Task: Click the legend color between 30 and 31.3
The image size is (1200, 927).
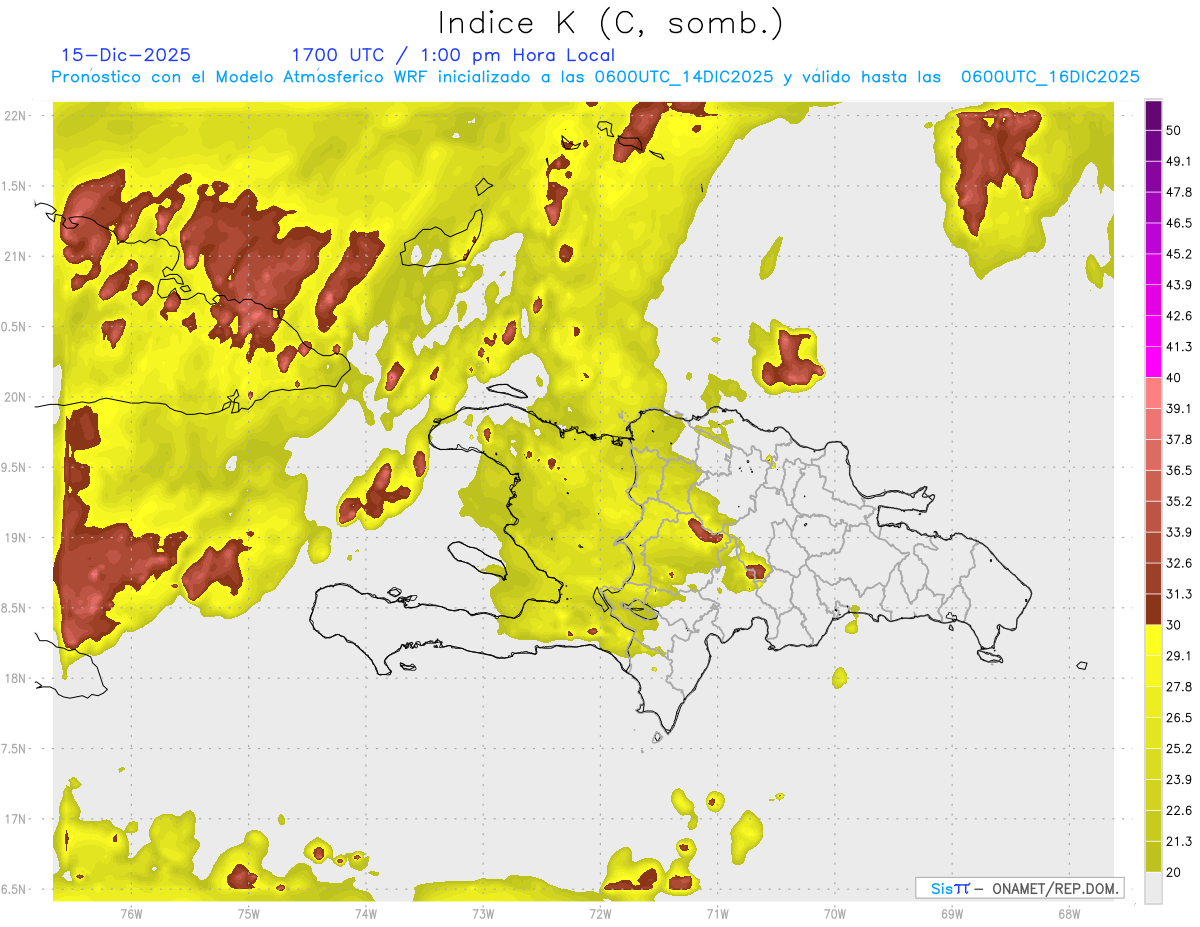Action: pyautogui.click(x=1153, y=609)
